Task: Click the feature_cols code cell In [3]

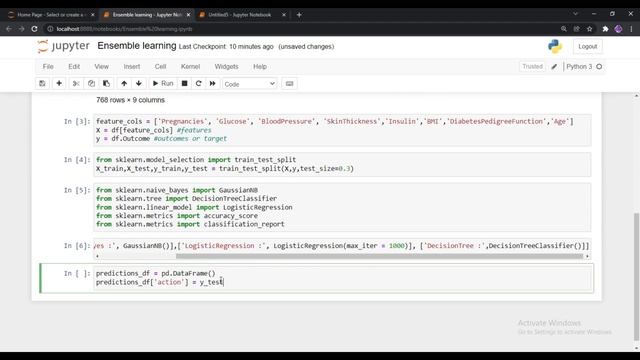Action: click(342, 130)
